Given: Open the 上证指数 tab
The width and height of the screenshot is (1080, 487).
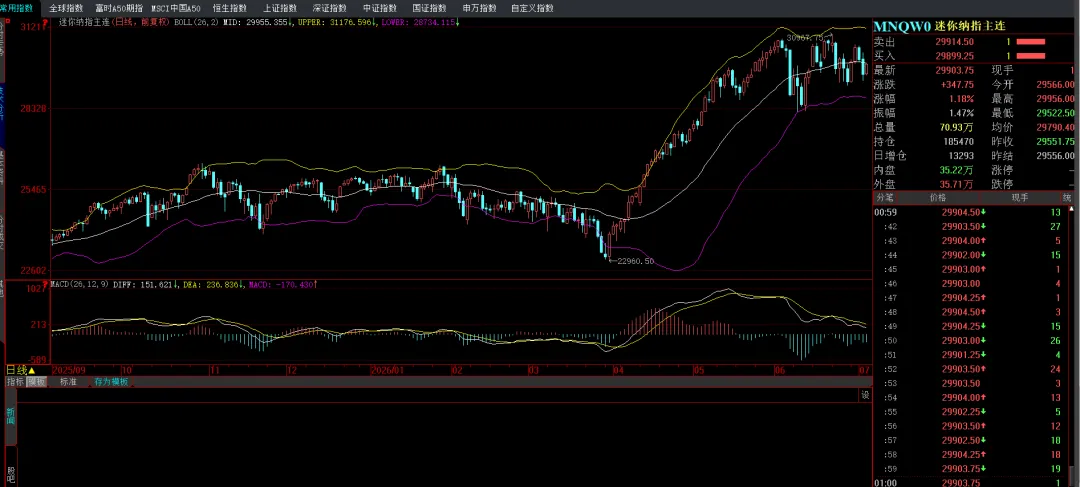Looking at the screenshot, I should [x=280, y=8].
